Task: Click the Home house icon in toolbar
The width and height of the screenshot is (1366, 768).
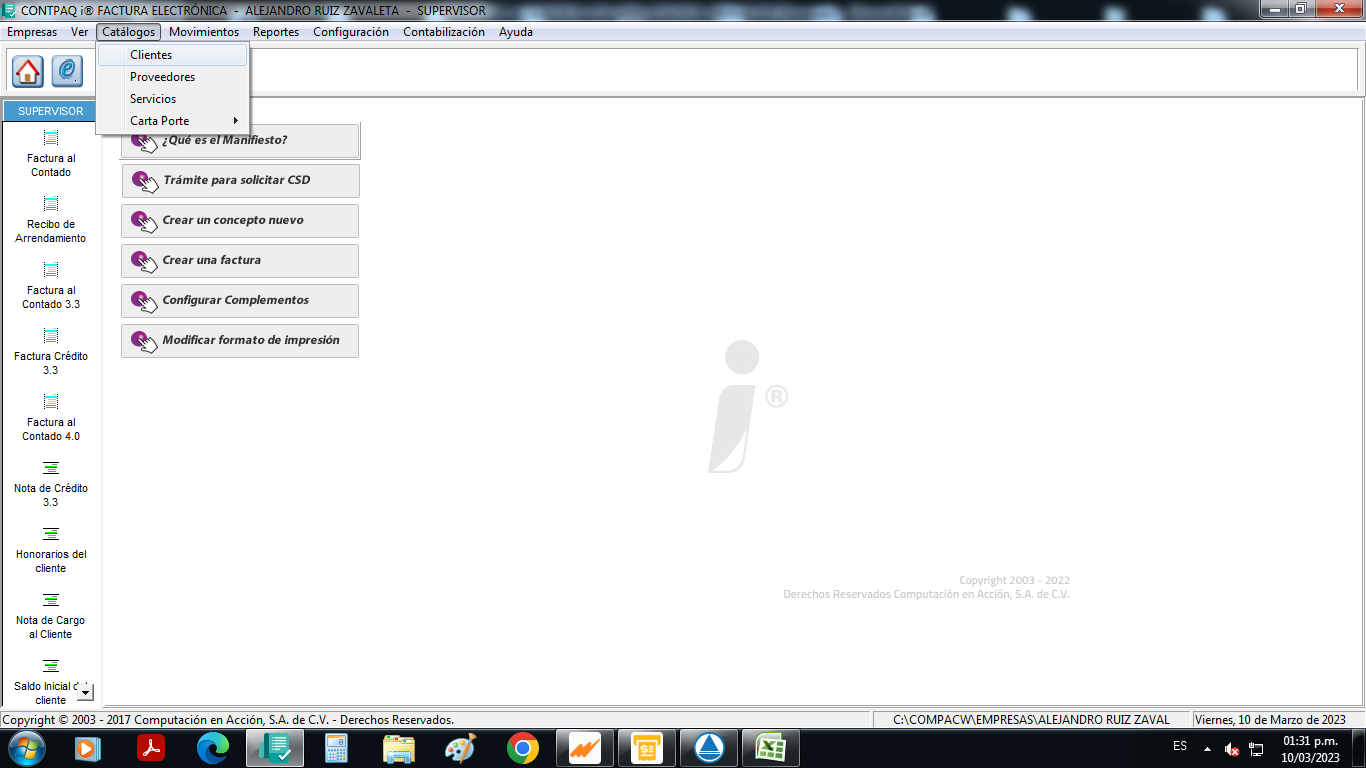Action: [28, 71]
